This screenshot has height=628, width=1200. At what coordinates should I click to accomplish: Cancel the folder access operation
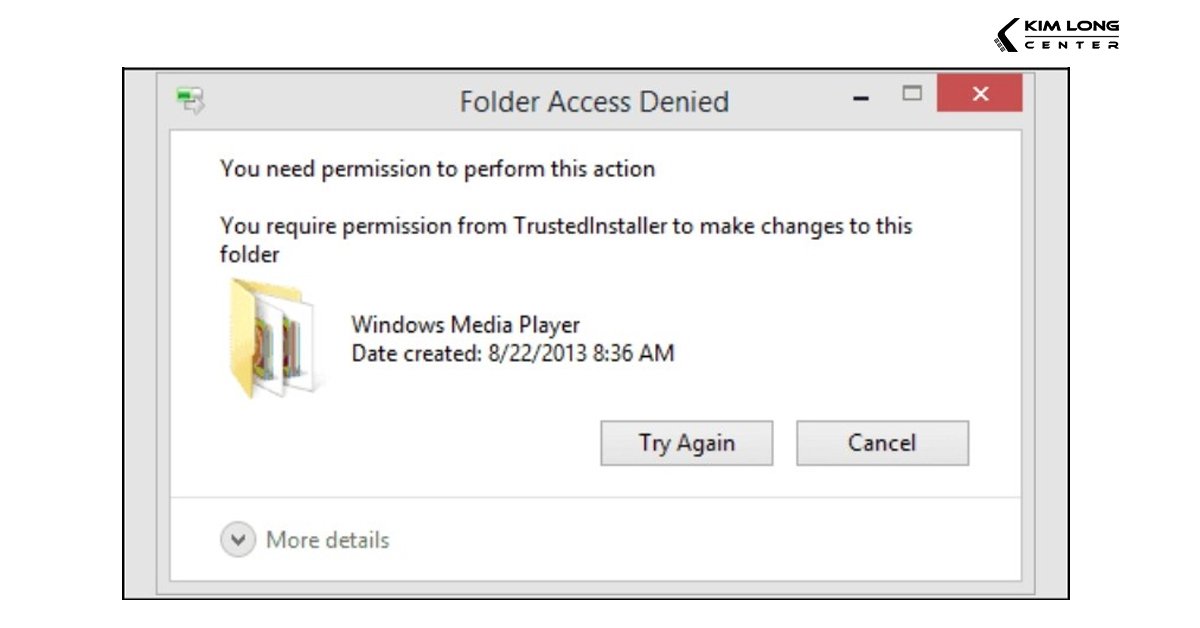click(882, 443)
